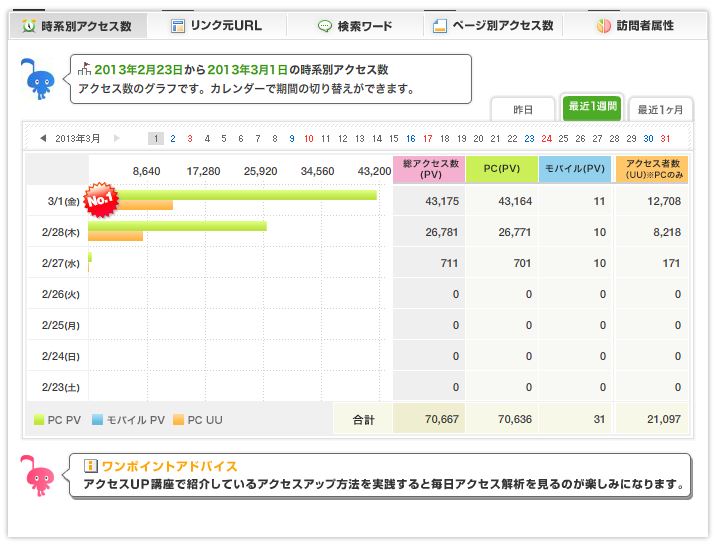Click the info icon beside ワンポイントアドバイス
Screen dimensions: 715x550
pos(90,466)
